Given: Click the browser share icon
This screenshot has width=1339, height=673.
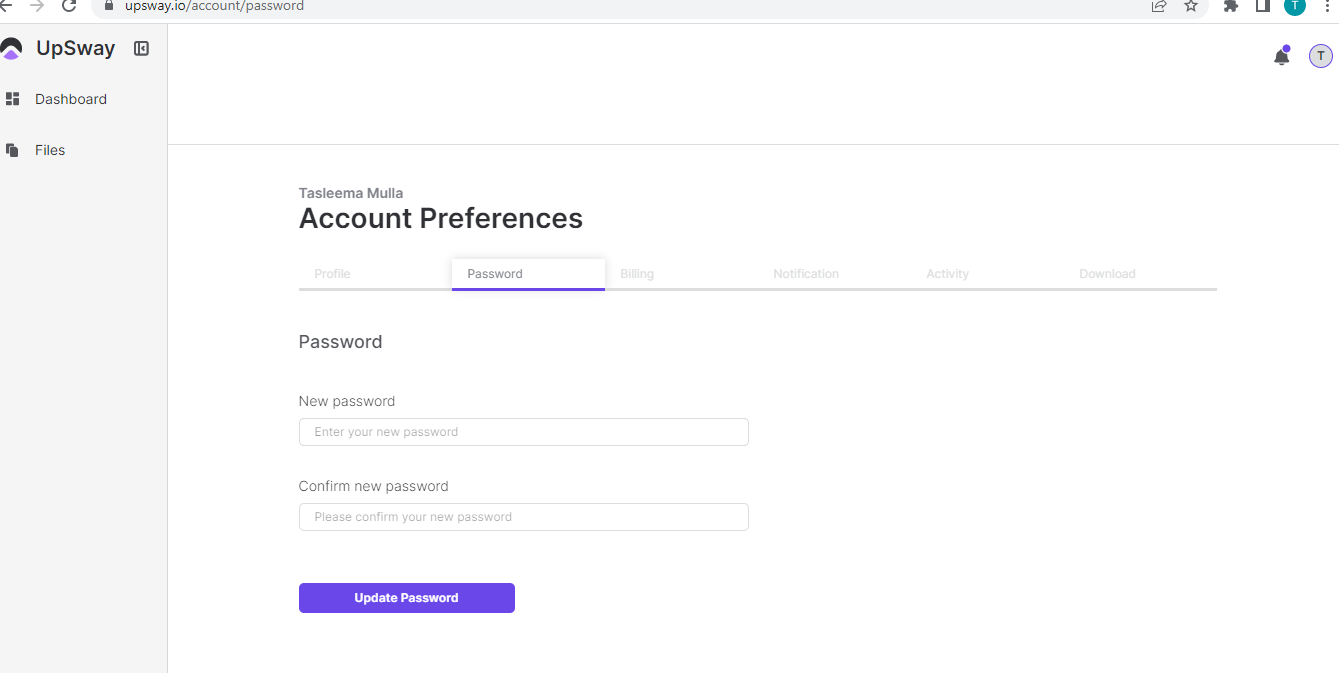Looking at the screenshot, I should point(1159,6).
